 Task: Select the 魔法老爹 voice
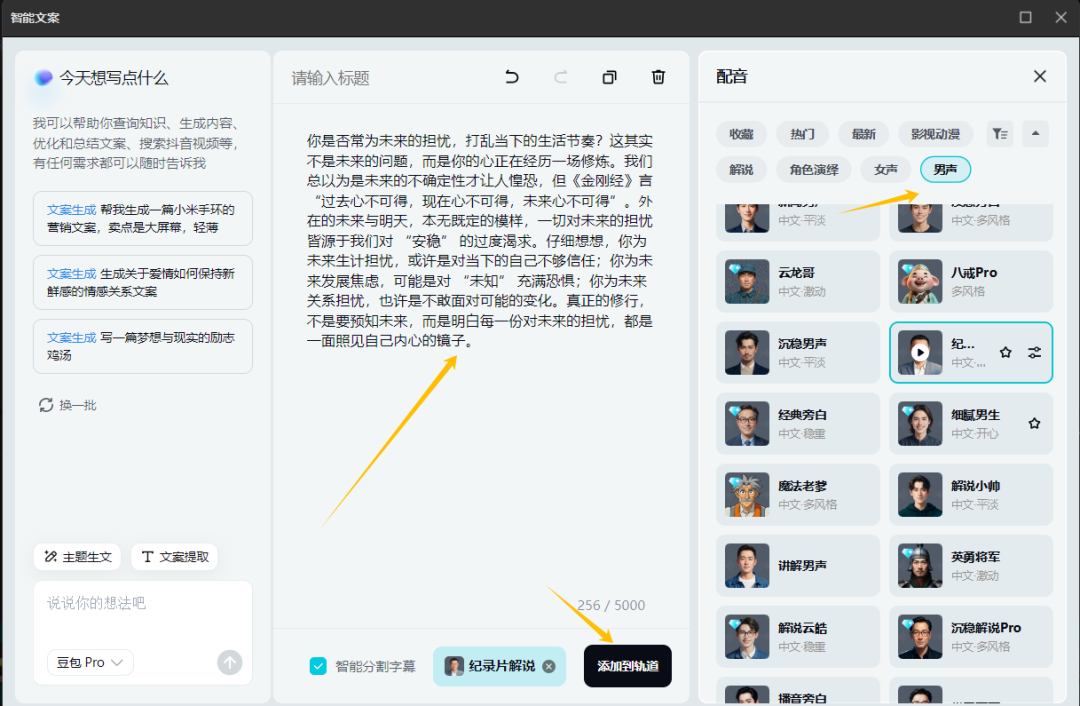(x=798, y=495)
